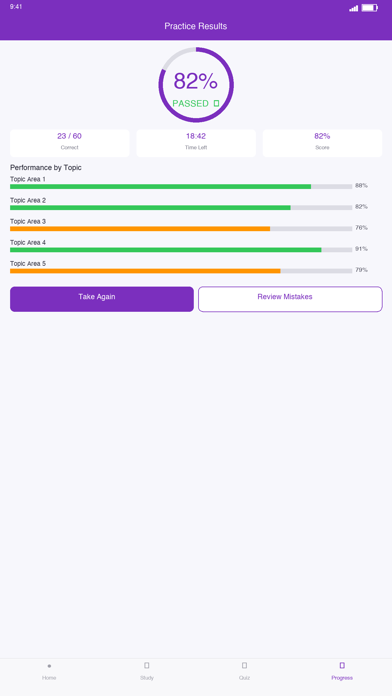Viewport: 392px width, 696px height.
Task: Select the 23 / 60 Correct card
Action: [x=70, y=143]
